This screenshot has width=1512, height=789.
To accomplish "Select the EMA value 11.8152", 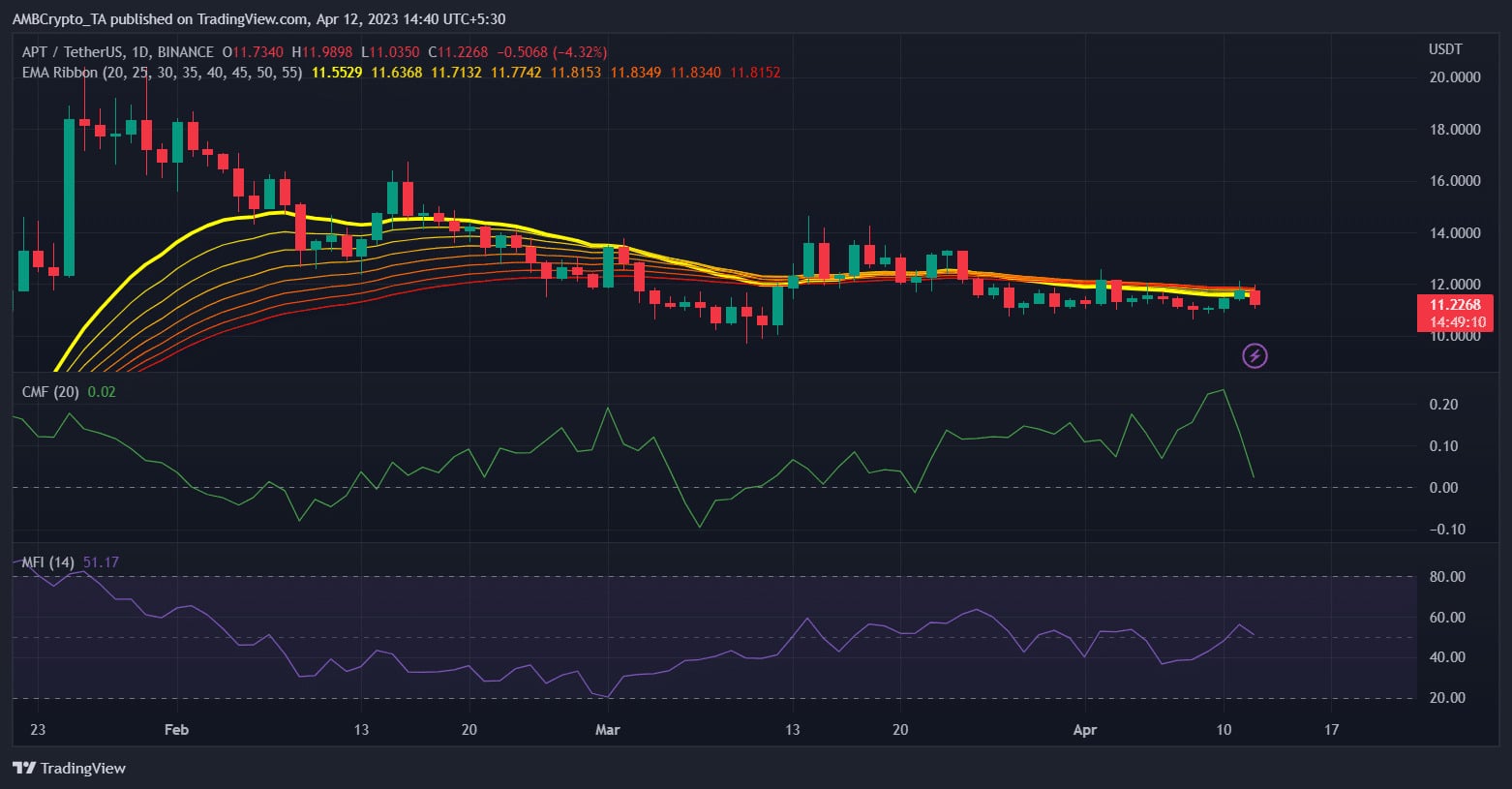I will tap(755, 73).
